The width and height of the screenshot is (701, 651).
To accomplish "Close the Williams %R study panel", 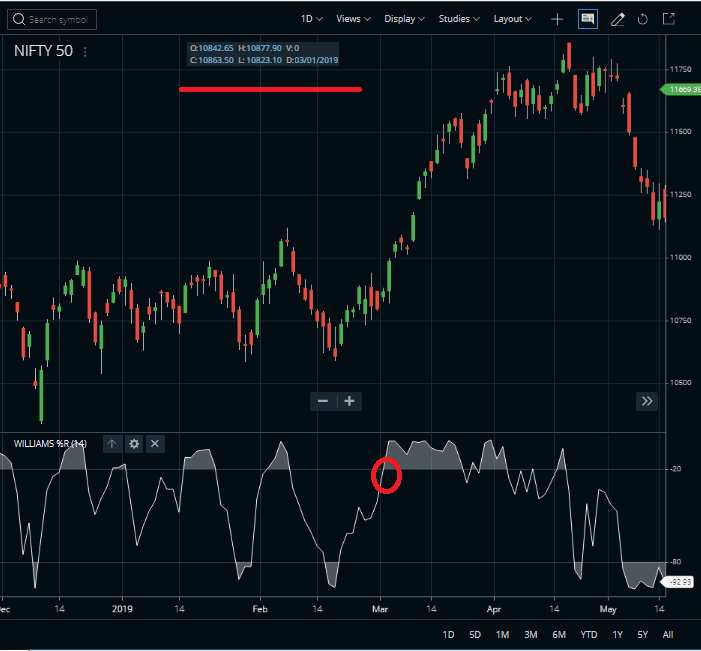I will tap(155, 444).
